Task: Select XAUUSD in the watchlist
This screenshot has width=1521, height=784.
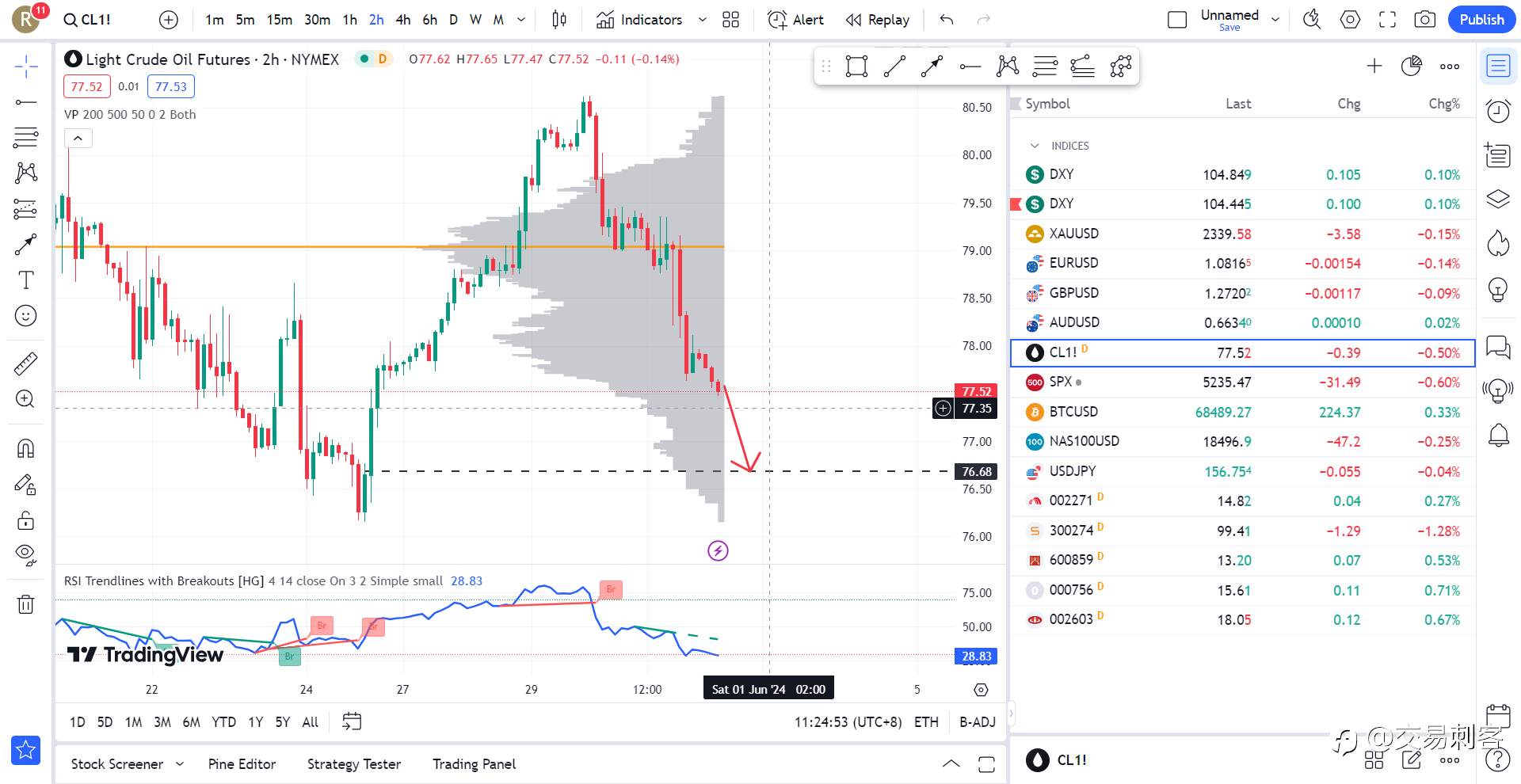Action: [1243, 234]
